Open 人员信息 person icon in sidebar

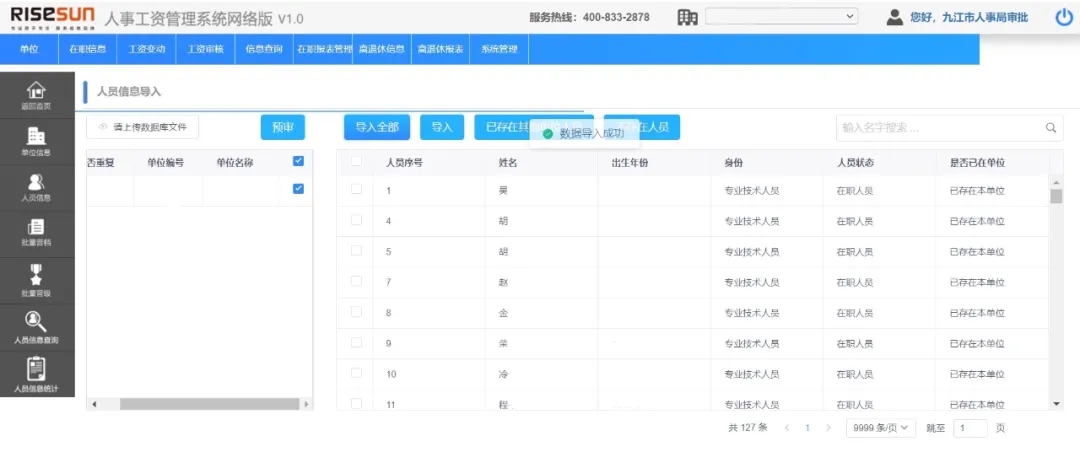click(x=36, y=183)
